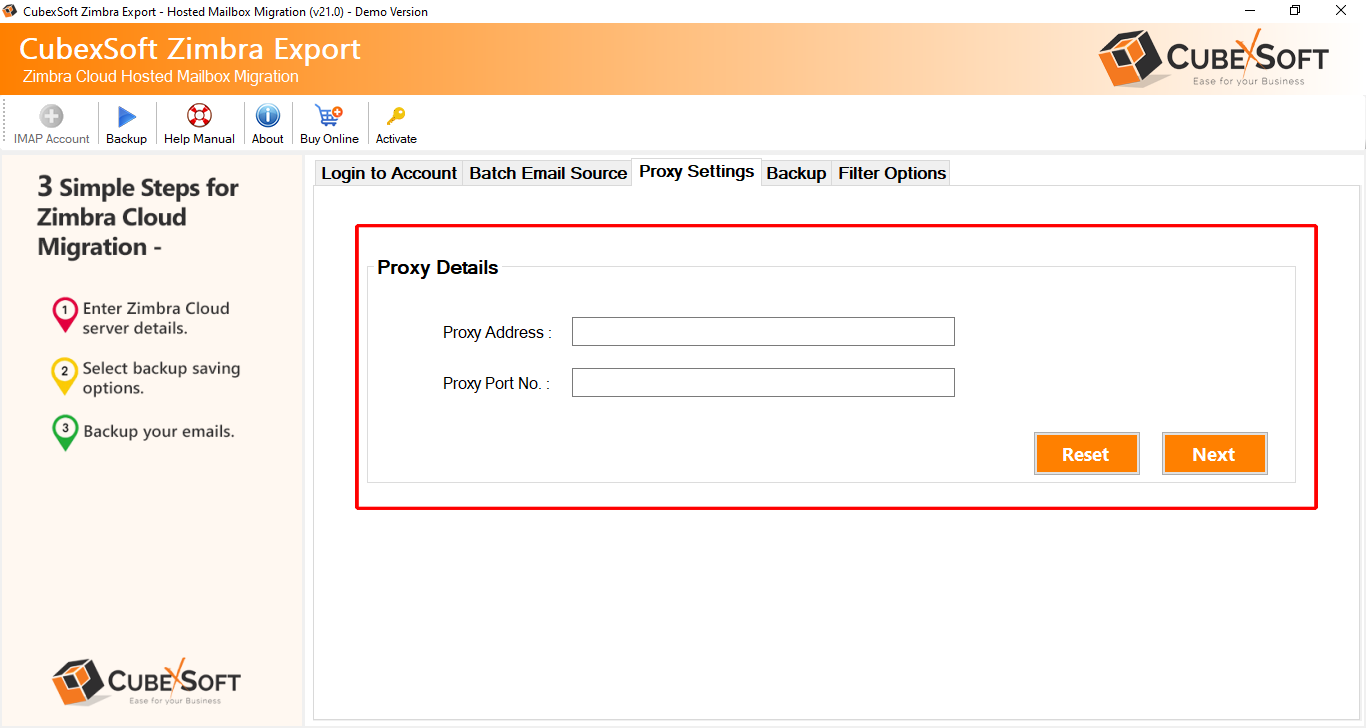Click the IMAP Account toolbar icon

(x=52, y=116)
